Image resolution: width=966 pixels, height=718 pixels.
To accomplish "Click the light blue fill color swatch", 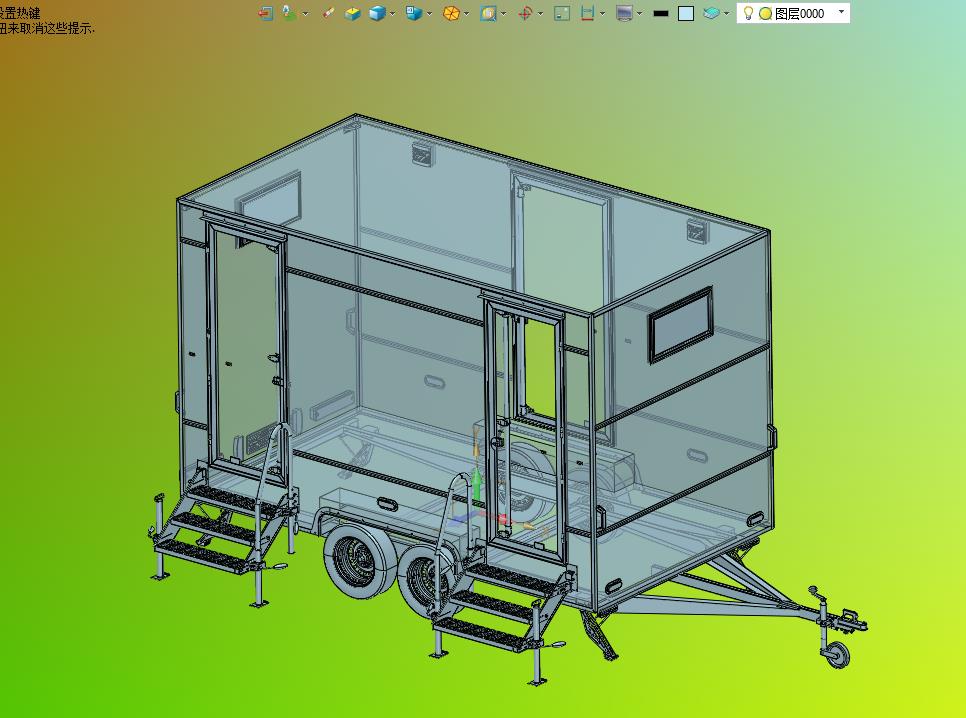I will 686,14.
